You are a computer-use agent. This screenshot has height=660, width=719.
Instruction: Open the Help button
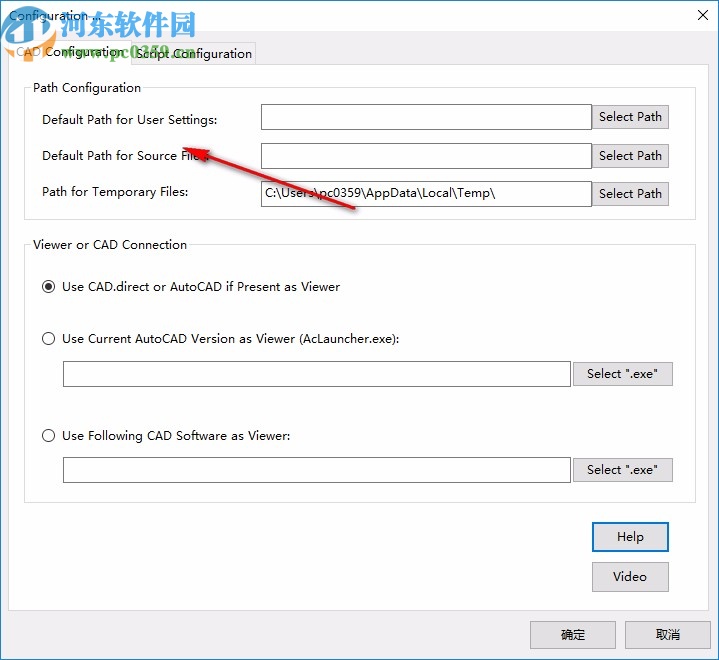pos(630,537)
